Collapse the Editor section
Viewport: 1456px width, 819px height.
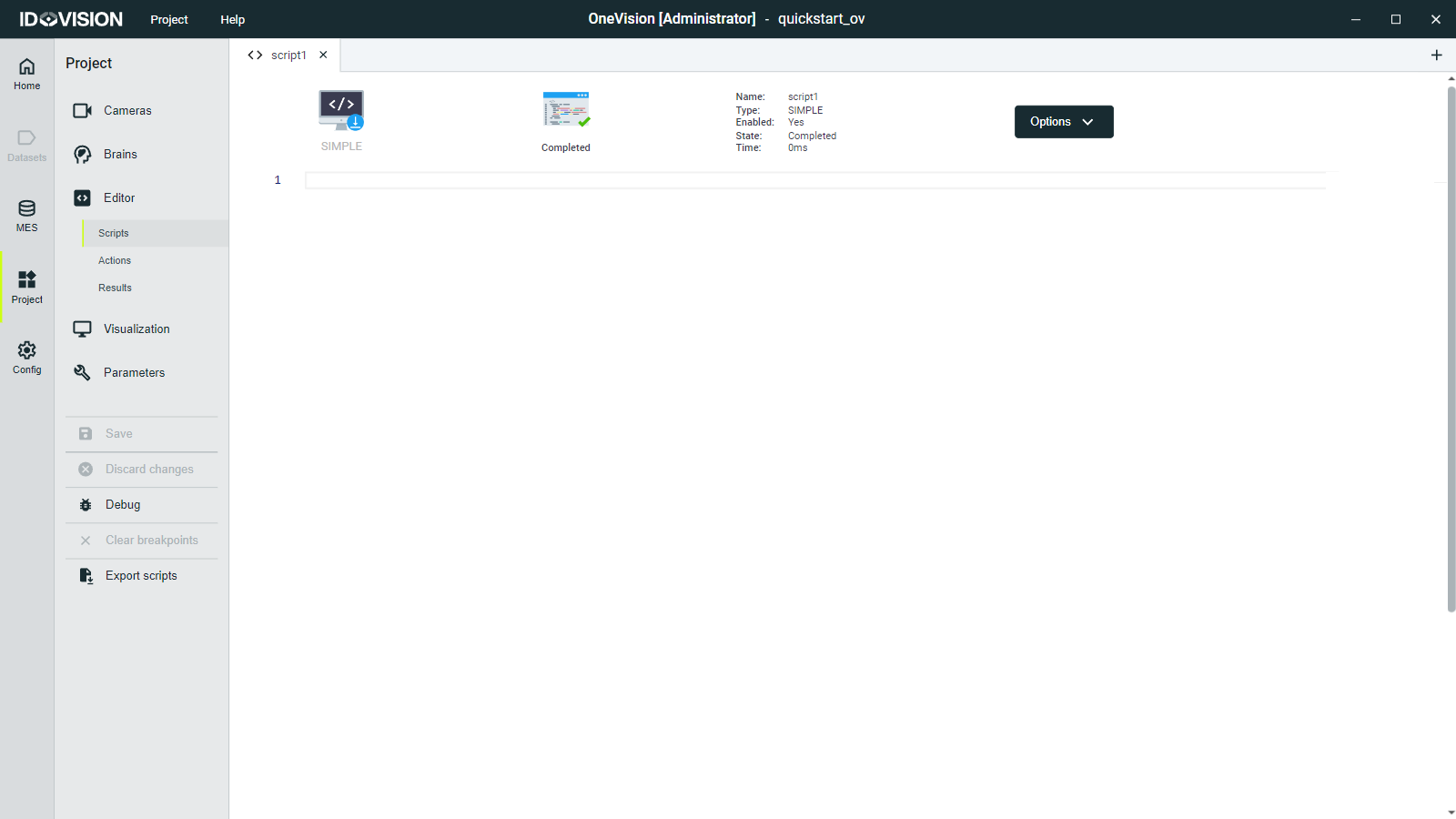pos(118,198)
